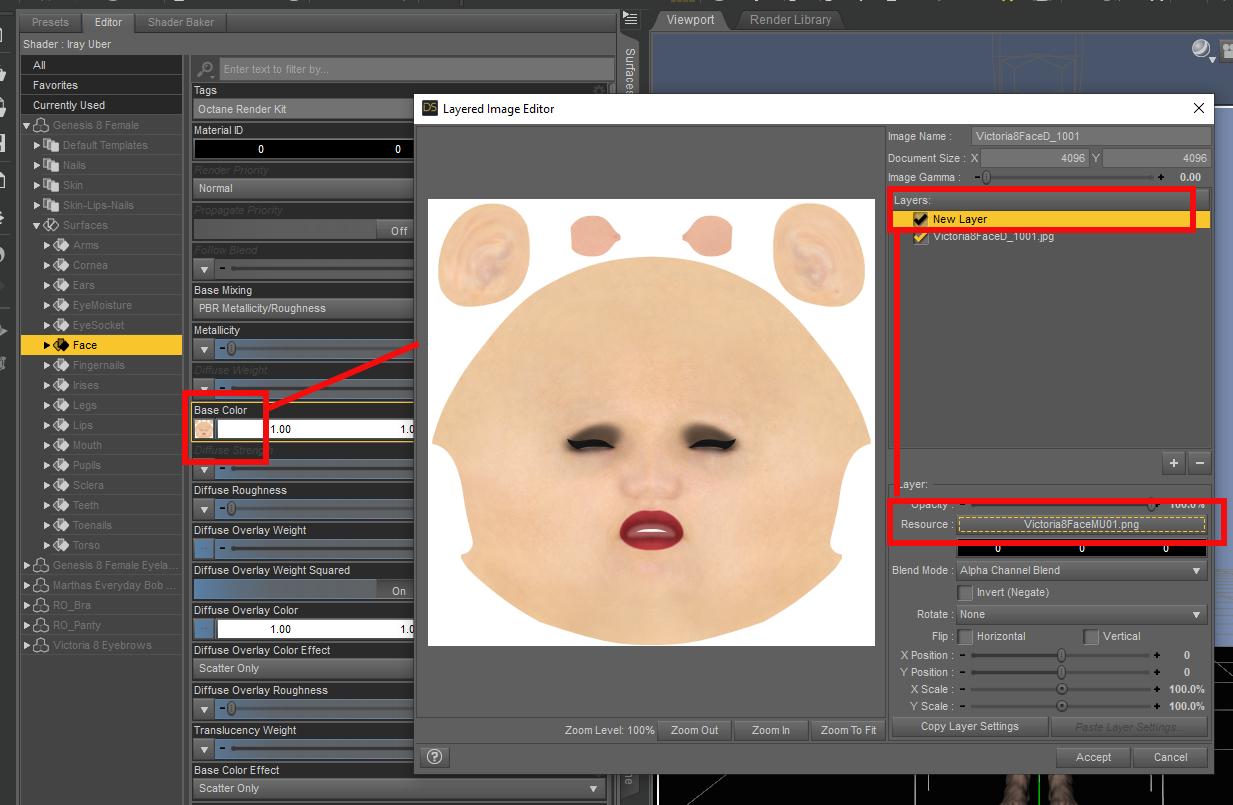Open the Base Color Effect dropdown
1233x805 pixels.
[x=400, y=788]
